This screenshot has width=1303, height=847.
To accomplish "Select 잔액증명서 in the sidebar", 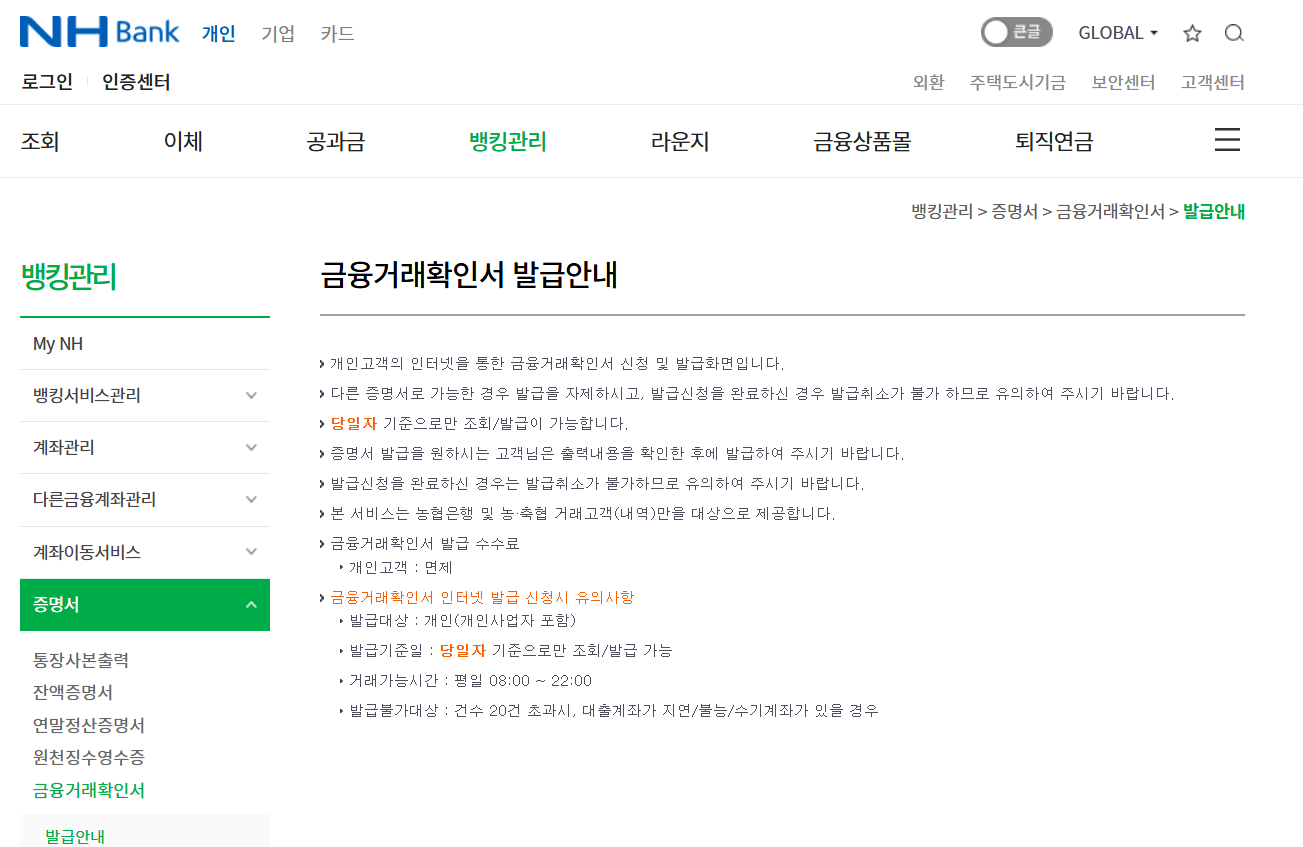I will (73, 692).
